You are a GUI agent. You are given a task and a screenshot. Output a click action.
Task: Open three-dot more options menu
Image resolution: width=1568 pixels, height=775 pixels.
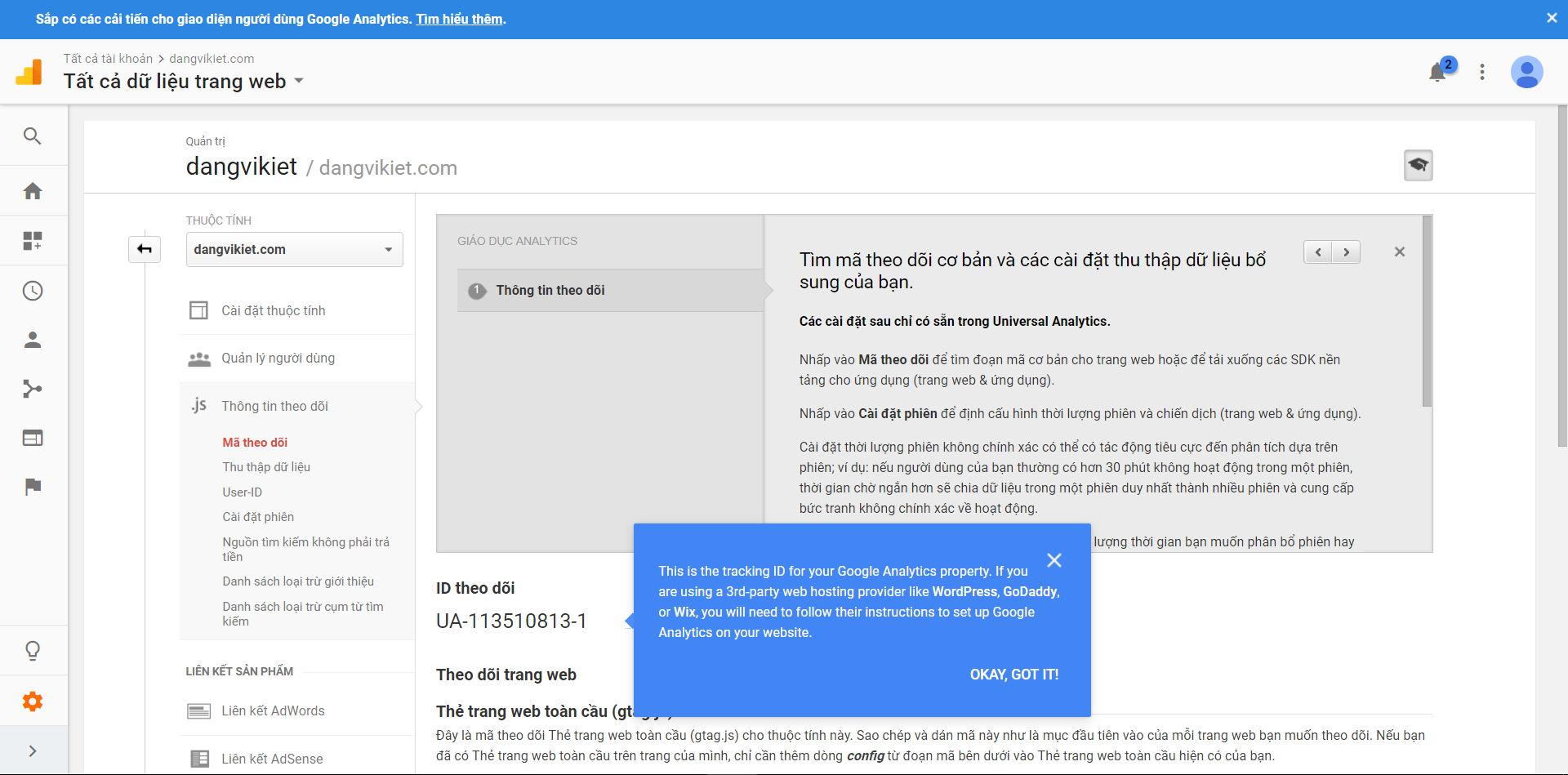[1482, 72]
